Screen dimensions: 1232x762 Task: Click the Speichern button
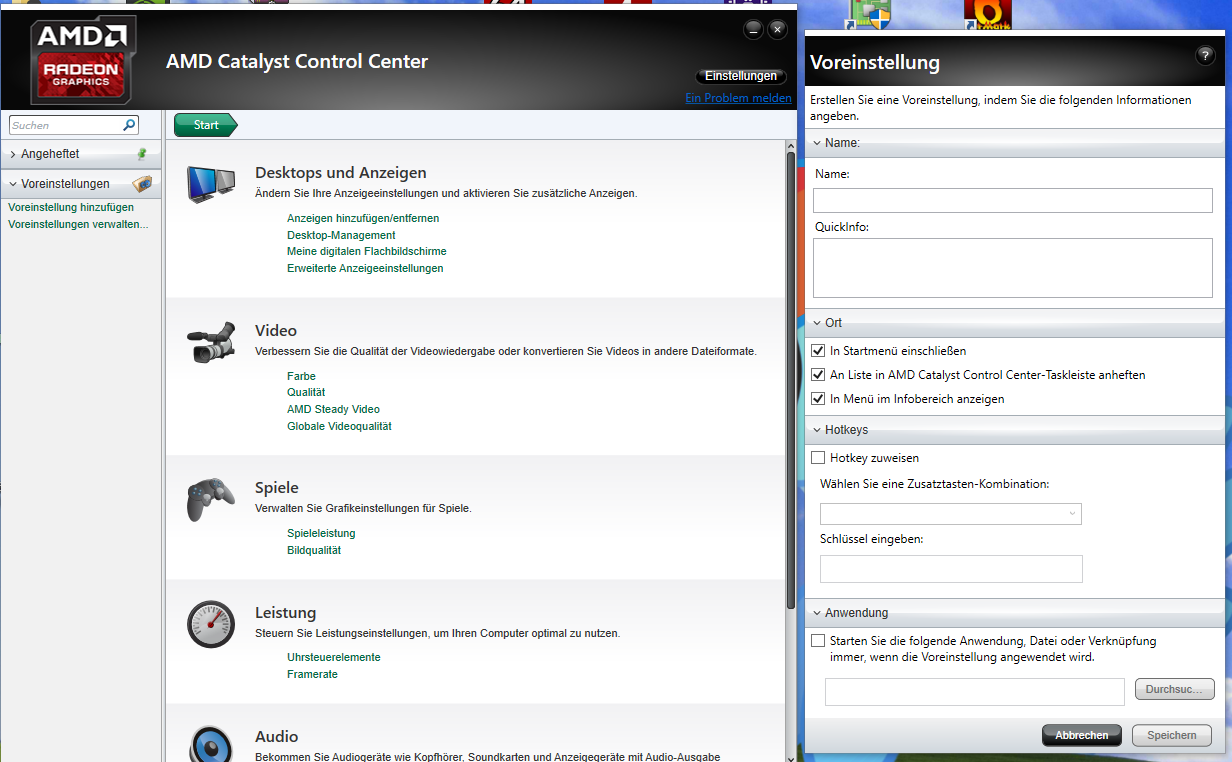(x=1172, y=735)
